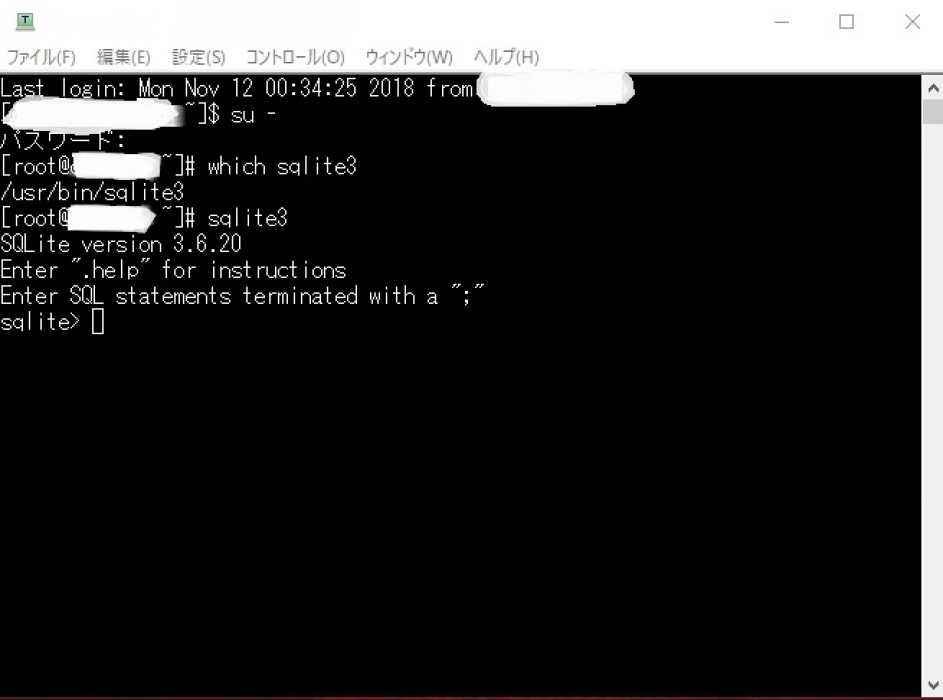Click the scrollbar down arrow
Screen dimensions: 943x700
point(933,685)
